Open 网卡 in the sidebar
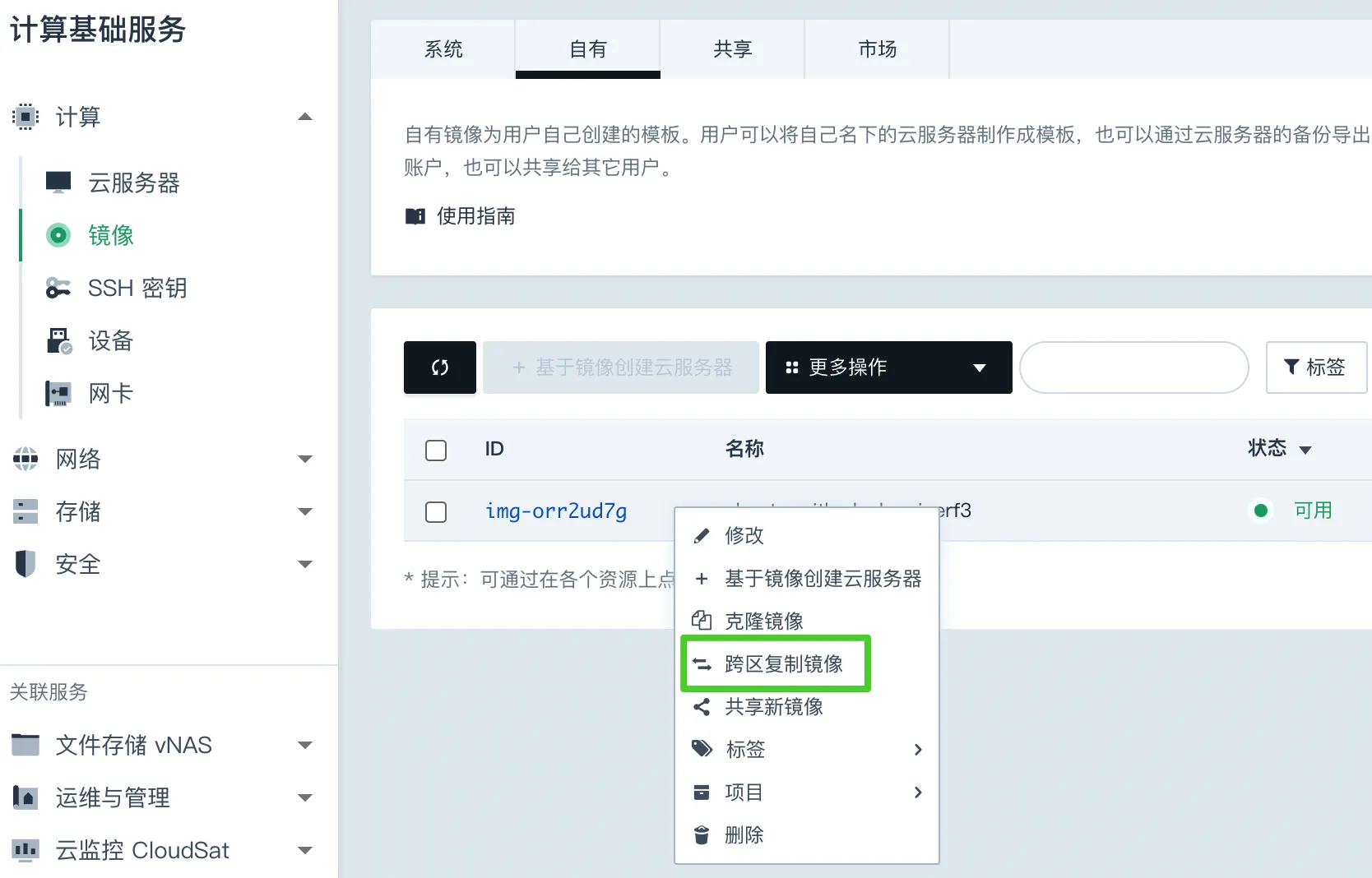Image resolution: width=1372 pixels, height=878 pixels. [111, 393]
